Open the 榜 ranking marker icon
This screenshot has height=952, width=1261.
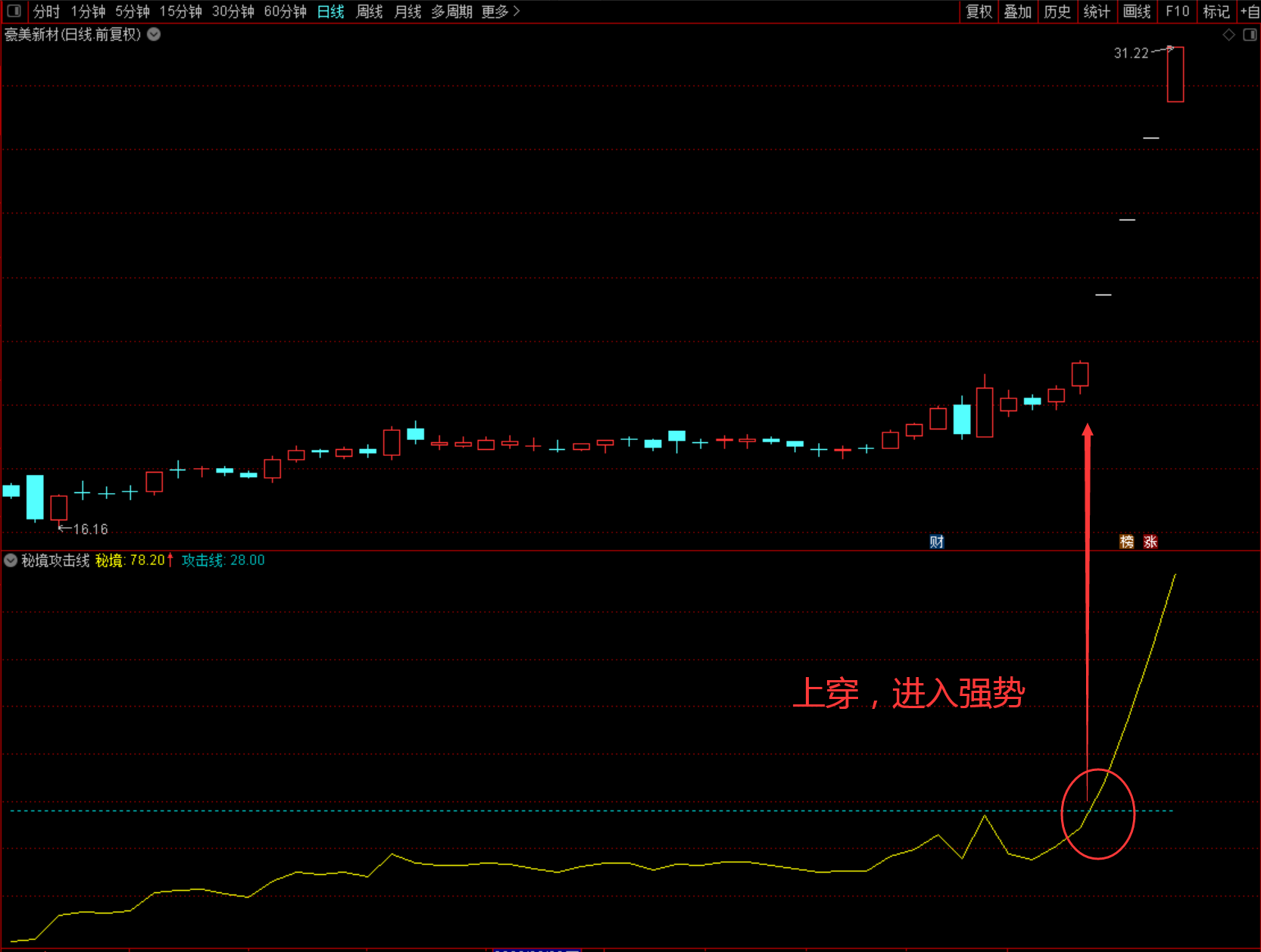tap(1127, 542)
